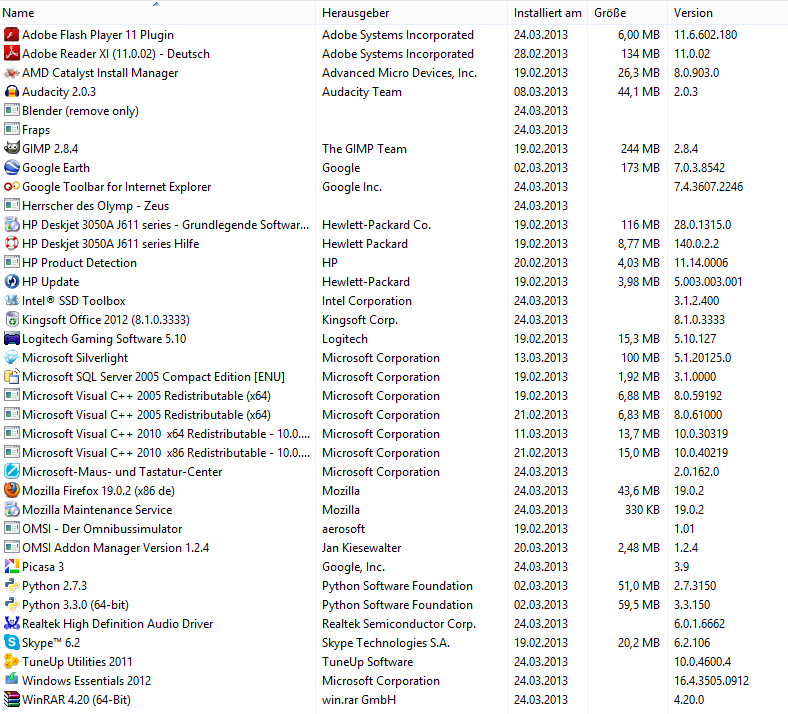788x714 pixels.
Task: Click the Version column header
Action: click(x=693, y=13)
